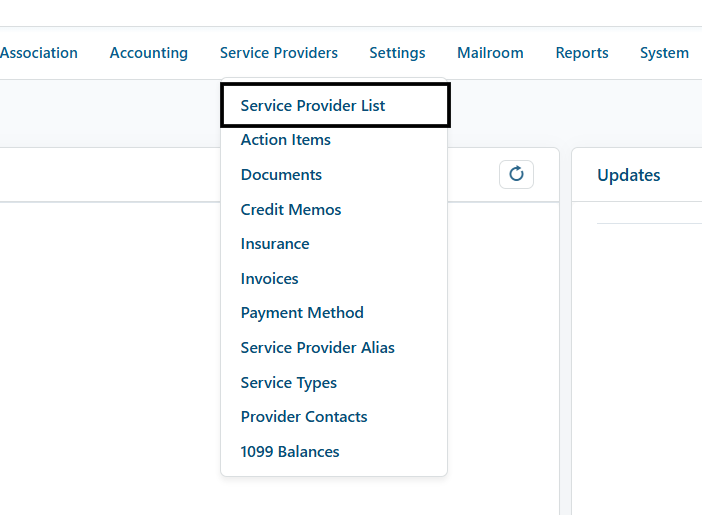
Task: Open the System navigation menu
Action: tap(664, 53)
